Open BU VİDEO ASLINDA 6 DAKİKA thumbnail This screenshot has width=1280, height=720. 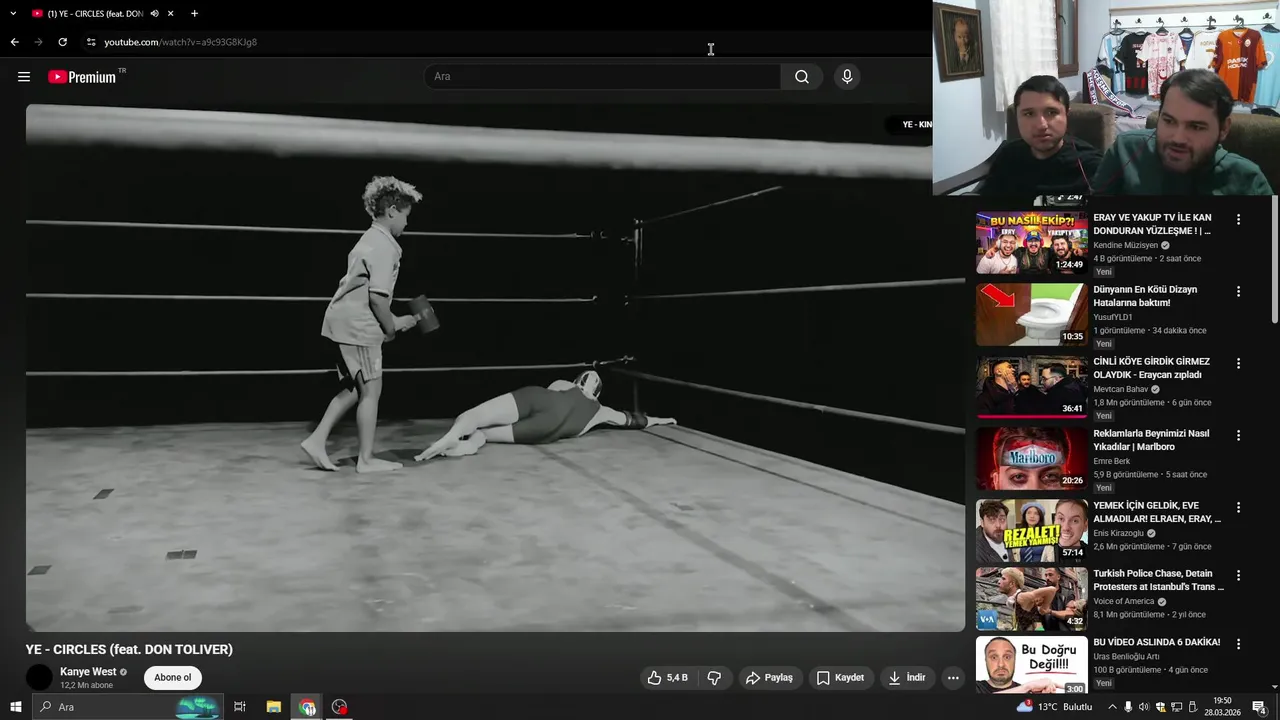pos(1031,665)
